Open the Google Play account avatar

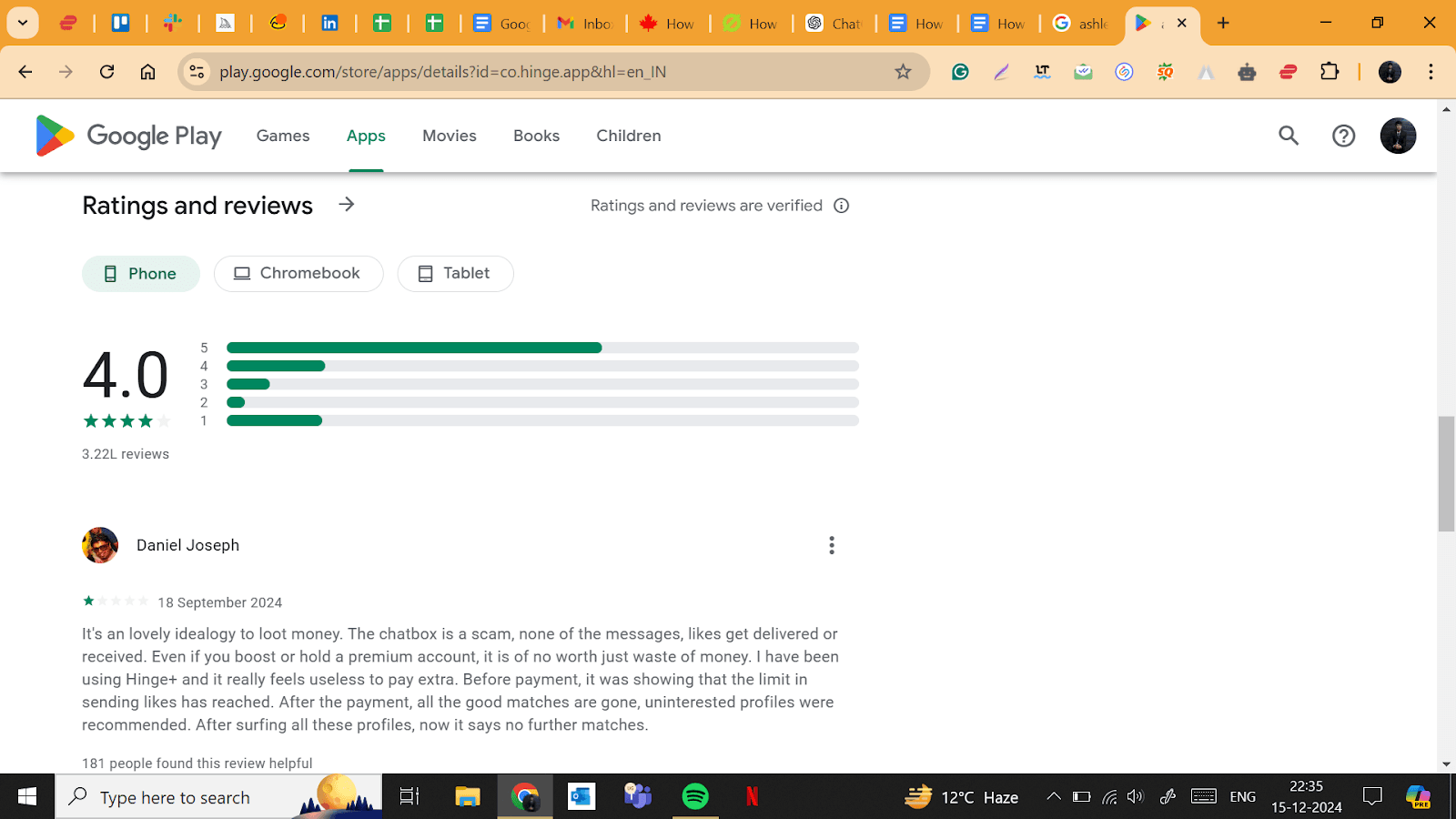[x=1398, y=136]
